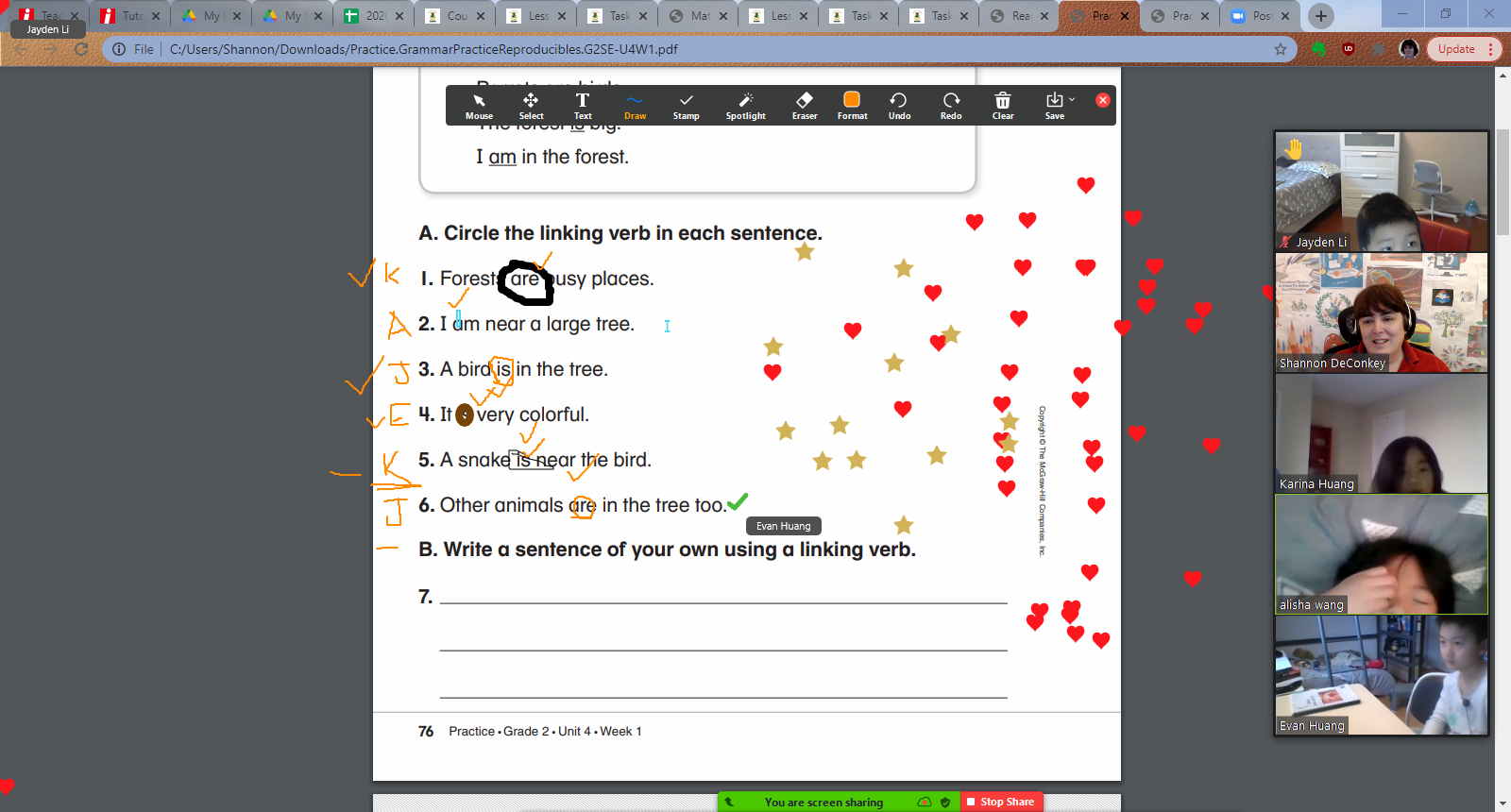Click the scrollbar down arrow

1503,804
